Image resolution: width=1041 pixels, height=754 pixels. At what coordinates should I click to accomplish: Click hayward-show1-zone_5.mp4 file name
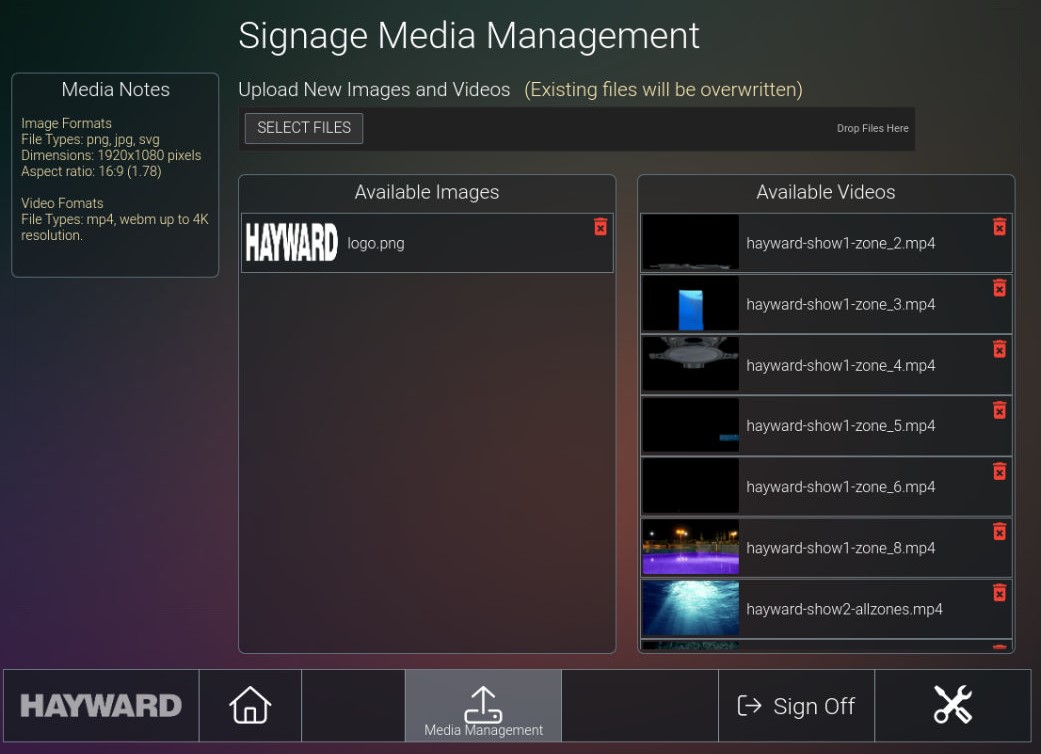click(x=841, y=426)
